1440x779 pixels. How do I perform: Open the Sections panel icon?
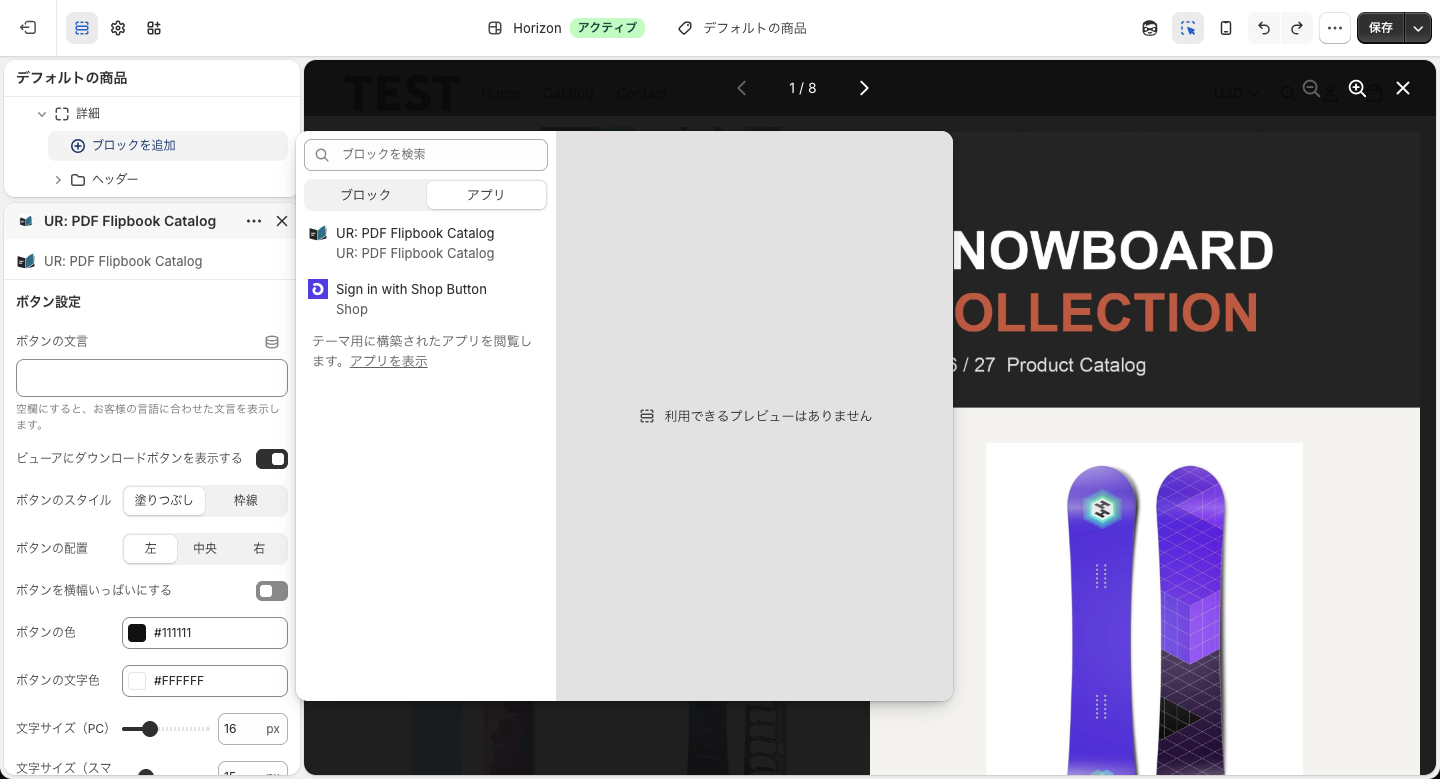pyautogui.click(x=82, y=28)
